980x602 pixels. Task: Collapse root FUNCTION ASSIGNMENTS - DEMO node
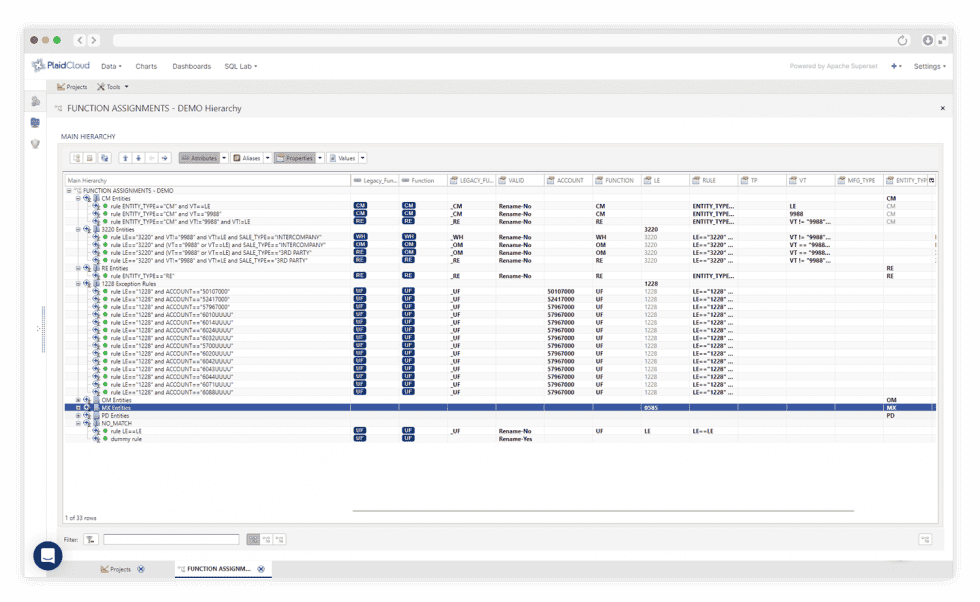69,191
